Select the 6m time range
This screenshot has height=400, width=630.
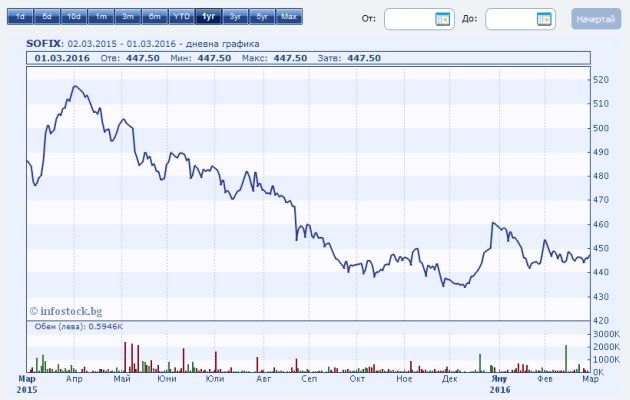153,18
